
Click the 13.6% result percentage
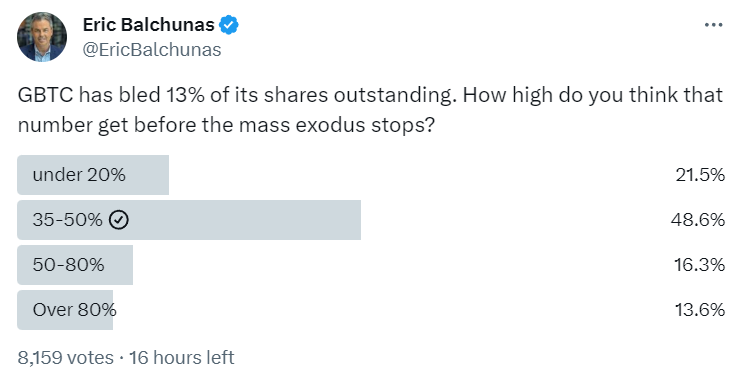pos(700,309)
